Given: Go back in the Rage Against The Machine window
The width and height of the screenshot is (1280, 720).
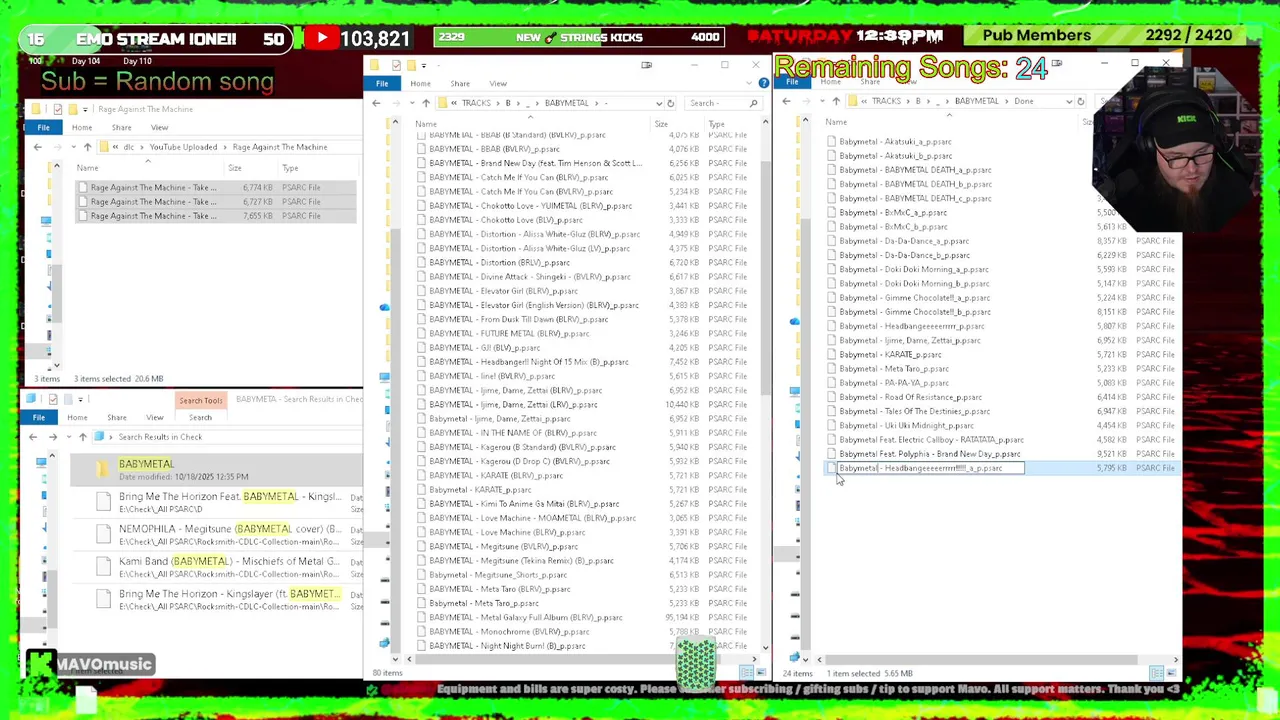Looking at the screenshot, I should pos(37,147).
